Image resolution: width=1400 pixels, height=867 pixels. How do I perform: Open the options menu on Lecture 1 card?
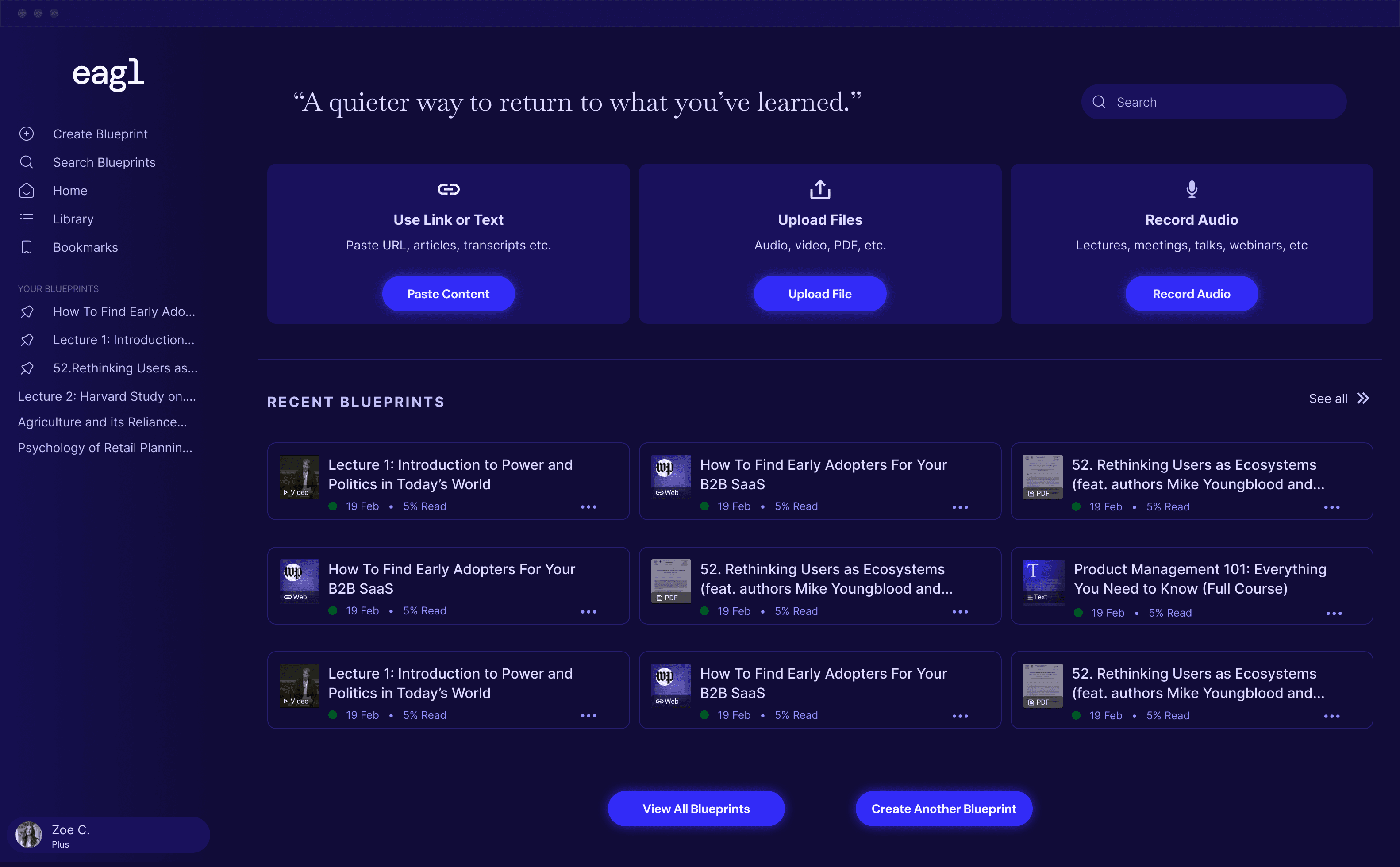588,506
